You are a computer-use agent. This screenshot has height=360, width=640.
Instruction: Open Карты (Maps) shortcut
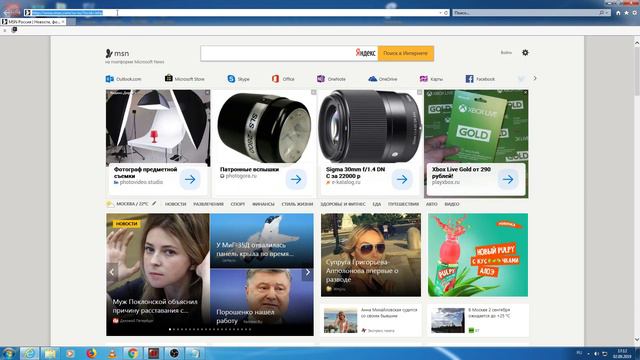(x=431, y=79)
